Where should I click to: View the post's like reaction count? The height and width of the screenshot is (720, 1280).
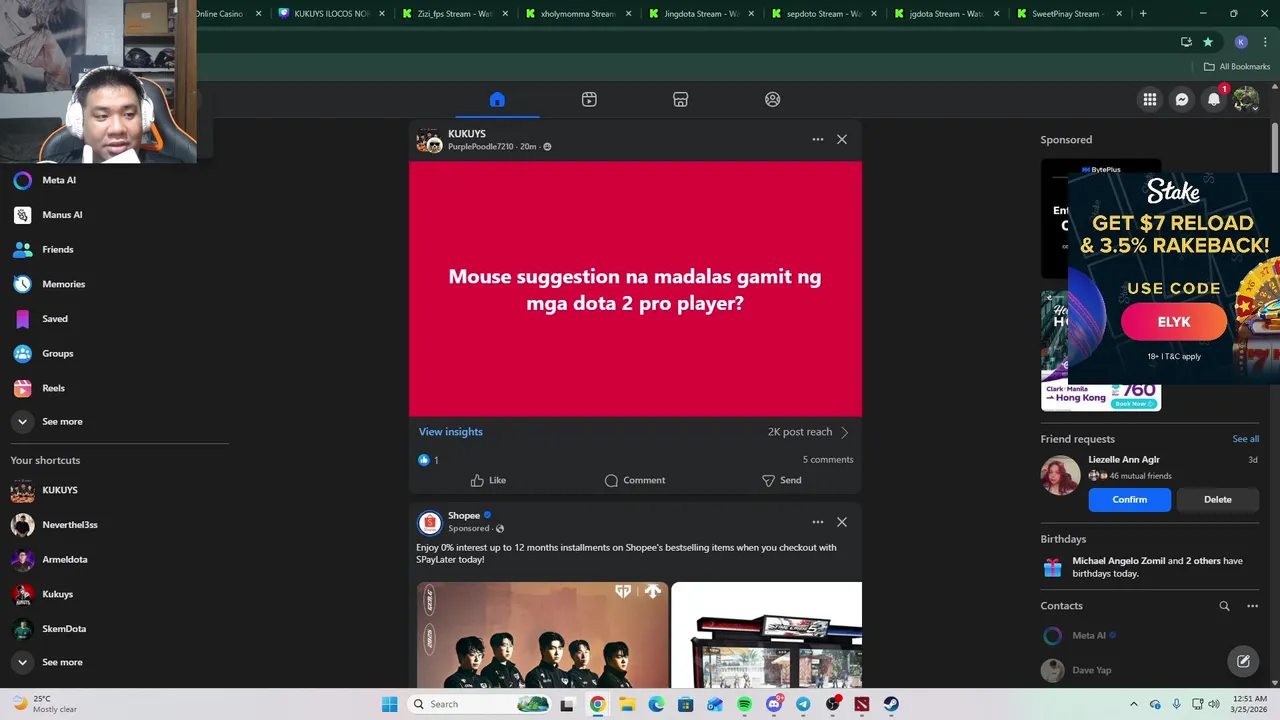[428, 460]
